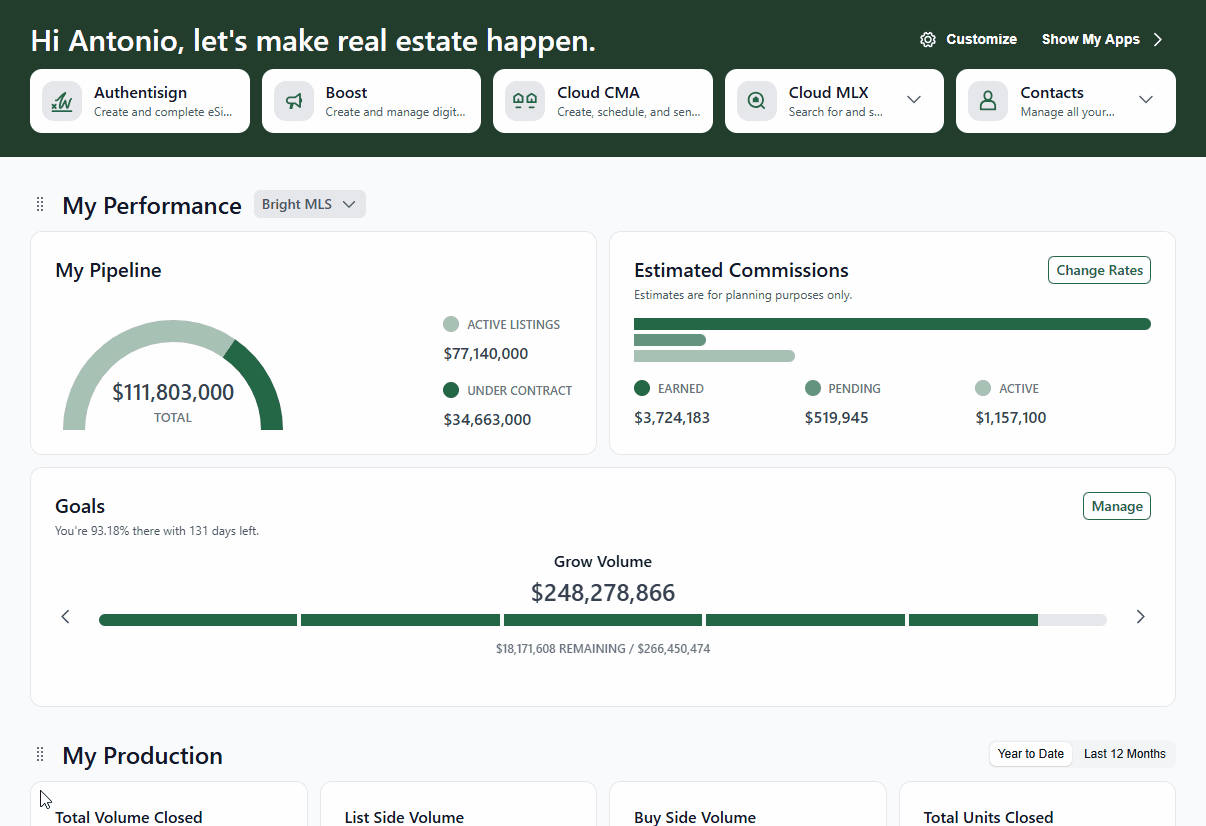Click the My Production drag handle icon
The height and width of the screenshot is (826, 1206).
pos(39,754)
